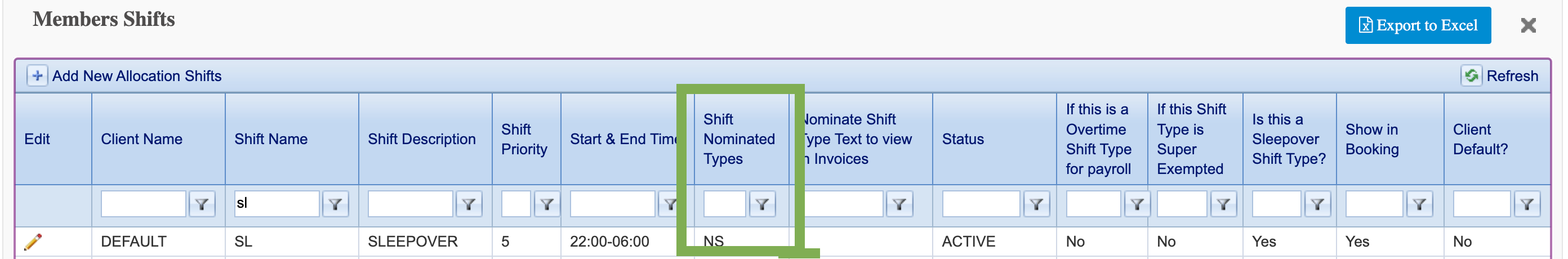Screen dimensions: 1568x259
Task: Open filter icon for Shift Name column
Action: click(335, 204)
